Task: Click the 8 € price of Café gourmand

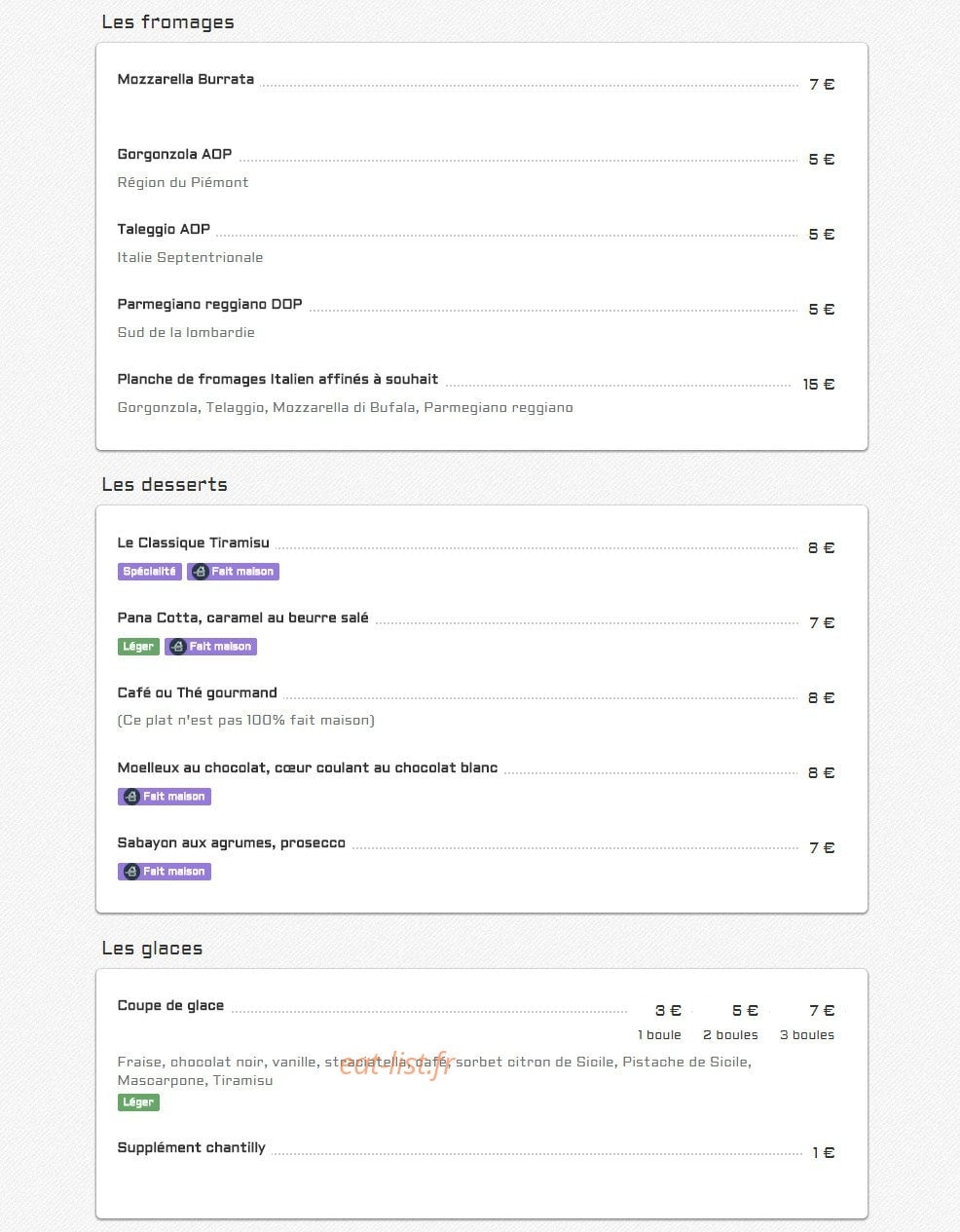Action: pyautogui.click(x=822, y=698)
